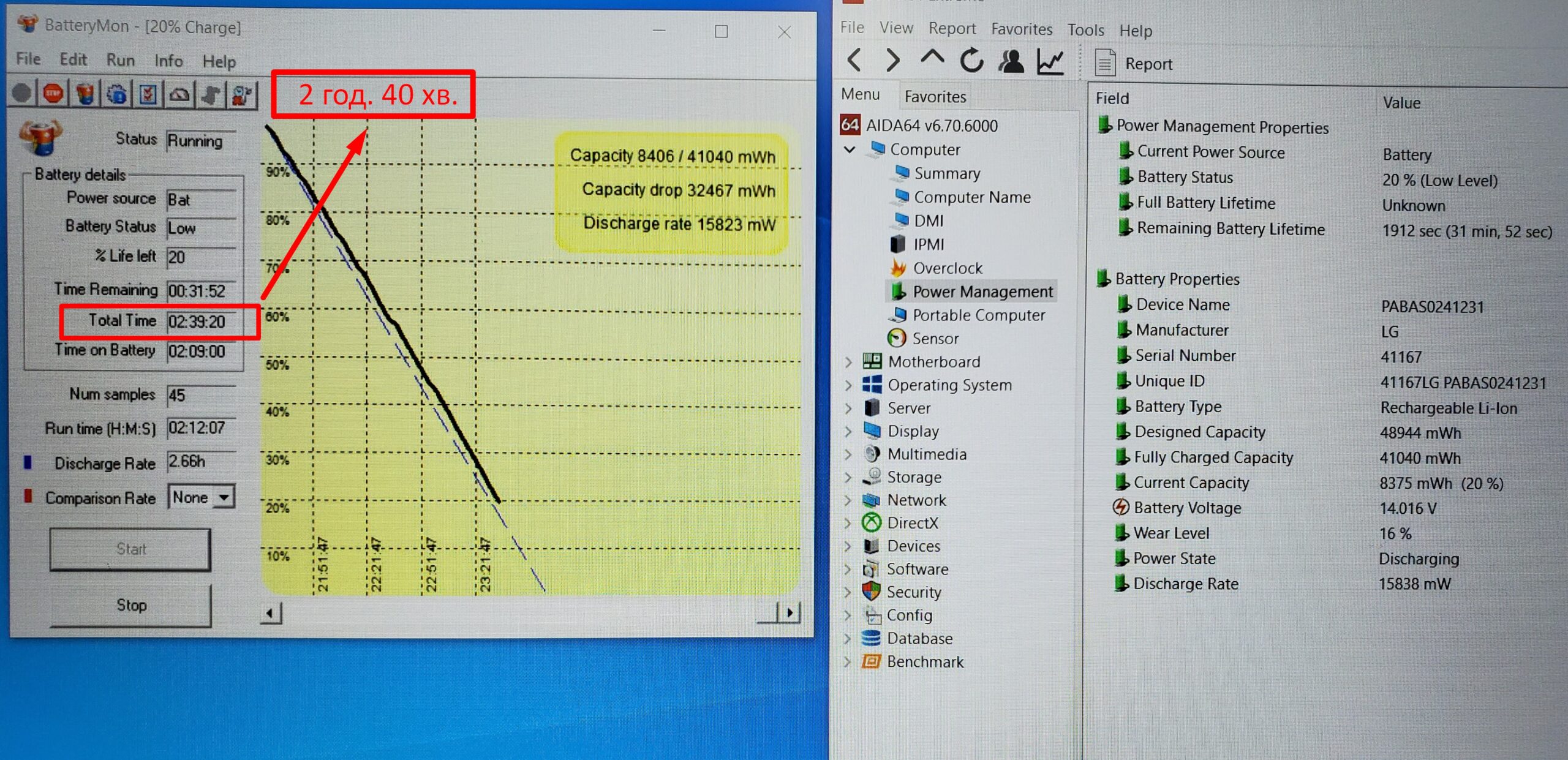Click the AIDA64 user profile icon
This screenshot has width=1568, height=760.
coord(1011,61)
